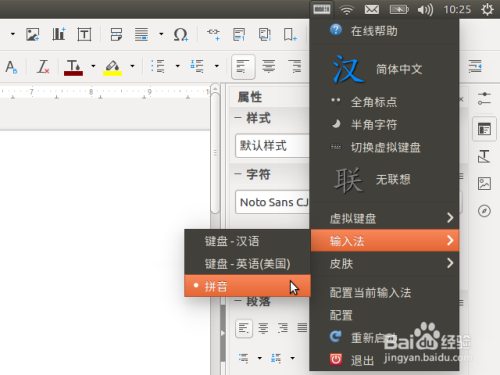Open the Navigator compass icon in the sidebar
This screenshot has width=500, height=375.
[484, 211]
